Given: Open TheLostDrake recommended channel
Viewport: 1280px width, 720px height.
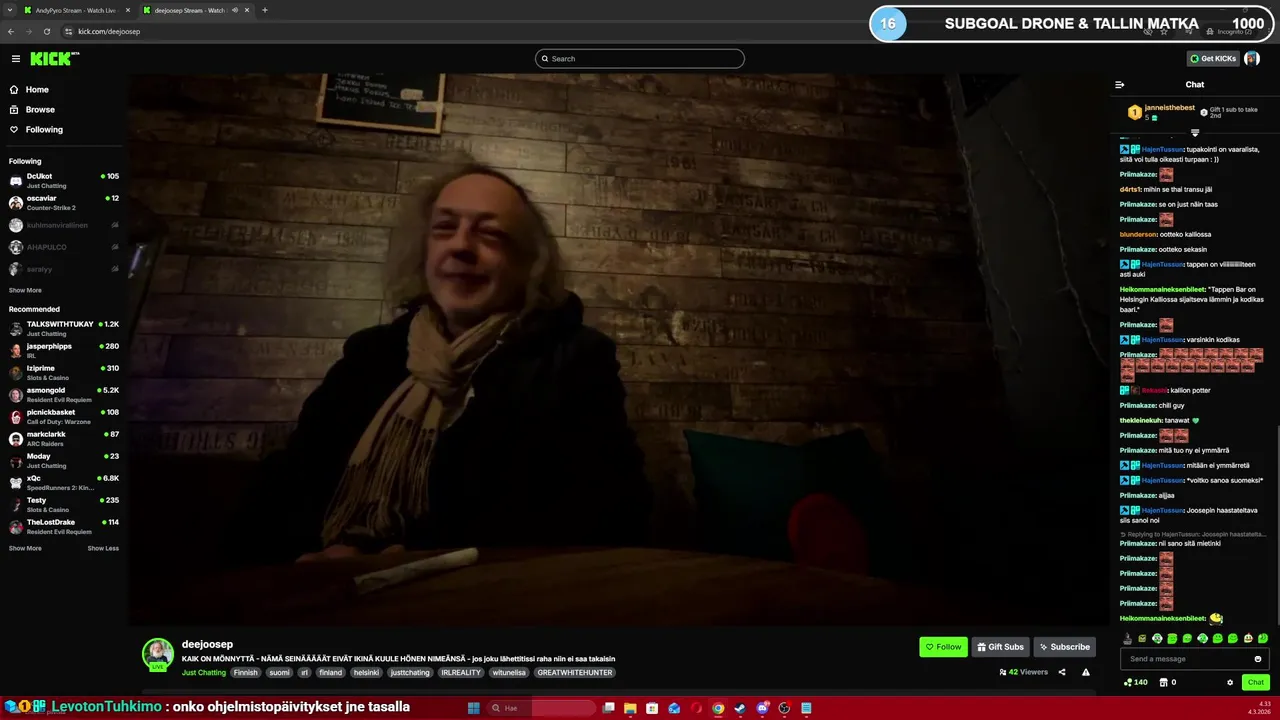Looking at the screenshot, I should coord(64,527).
